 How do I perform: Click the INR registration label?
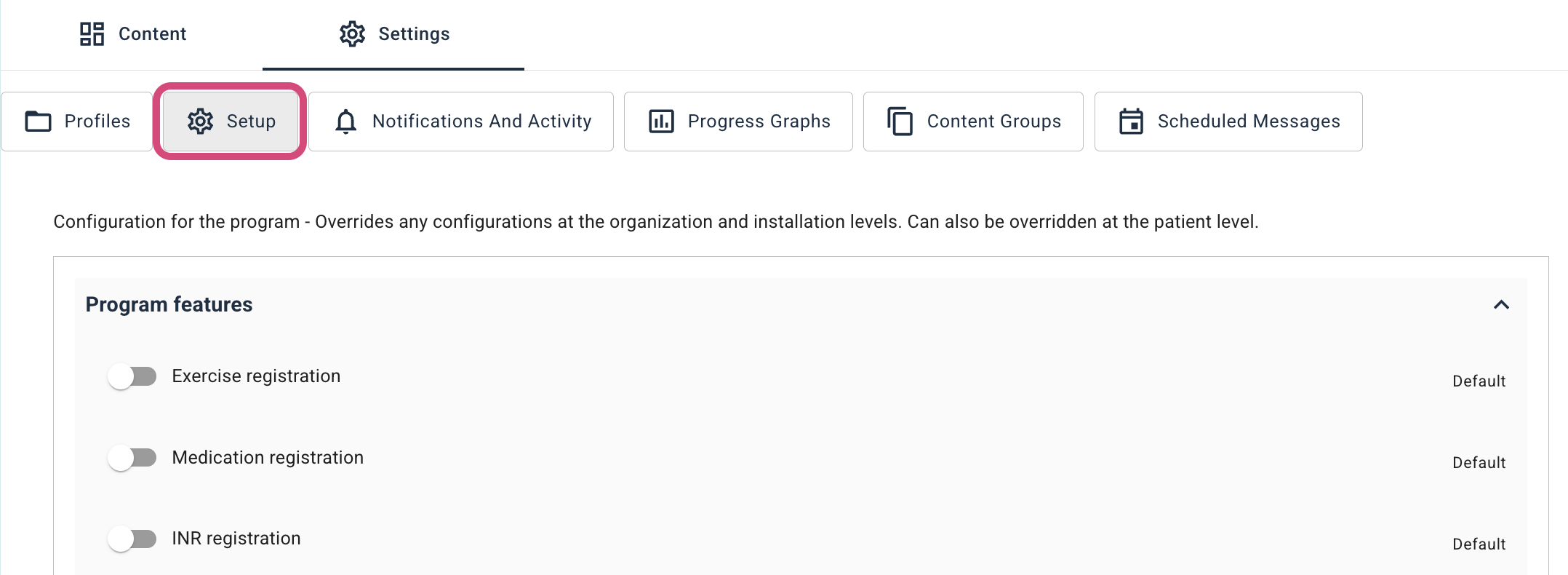[x=236, y=539]
